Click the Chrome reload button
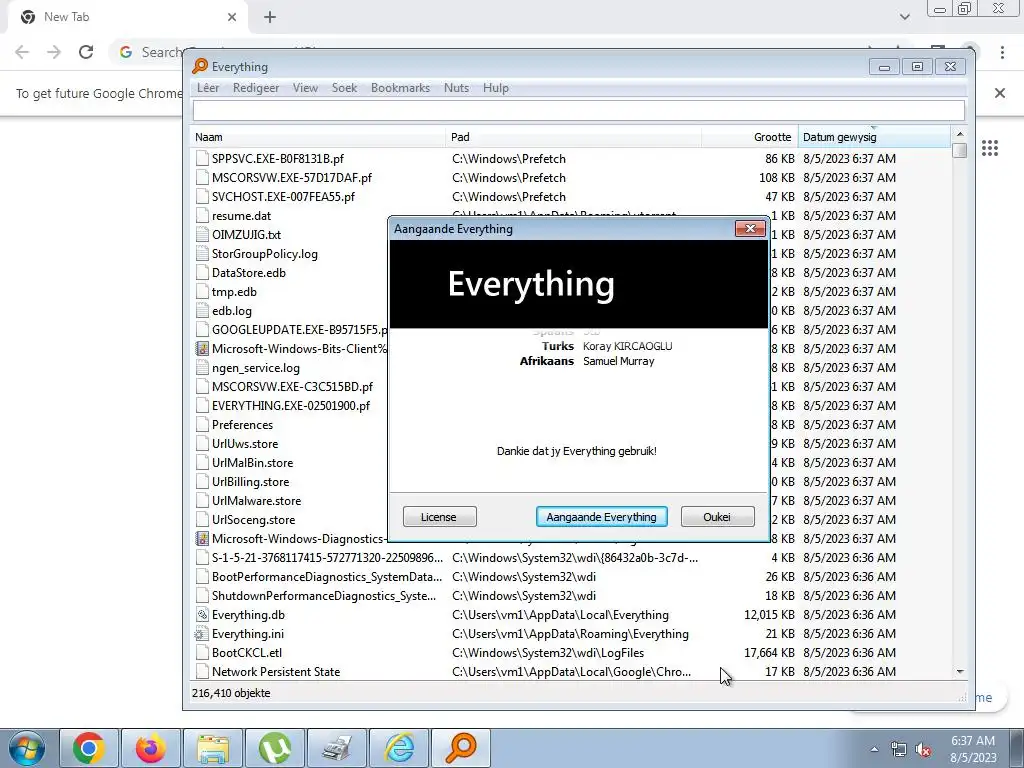 coord(86,52)
